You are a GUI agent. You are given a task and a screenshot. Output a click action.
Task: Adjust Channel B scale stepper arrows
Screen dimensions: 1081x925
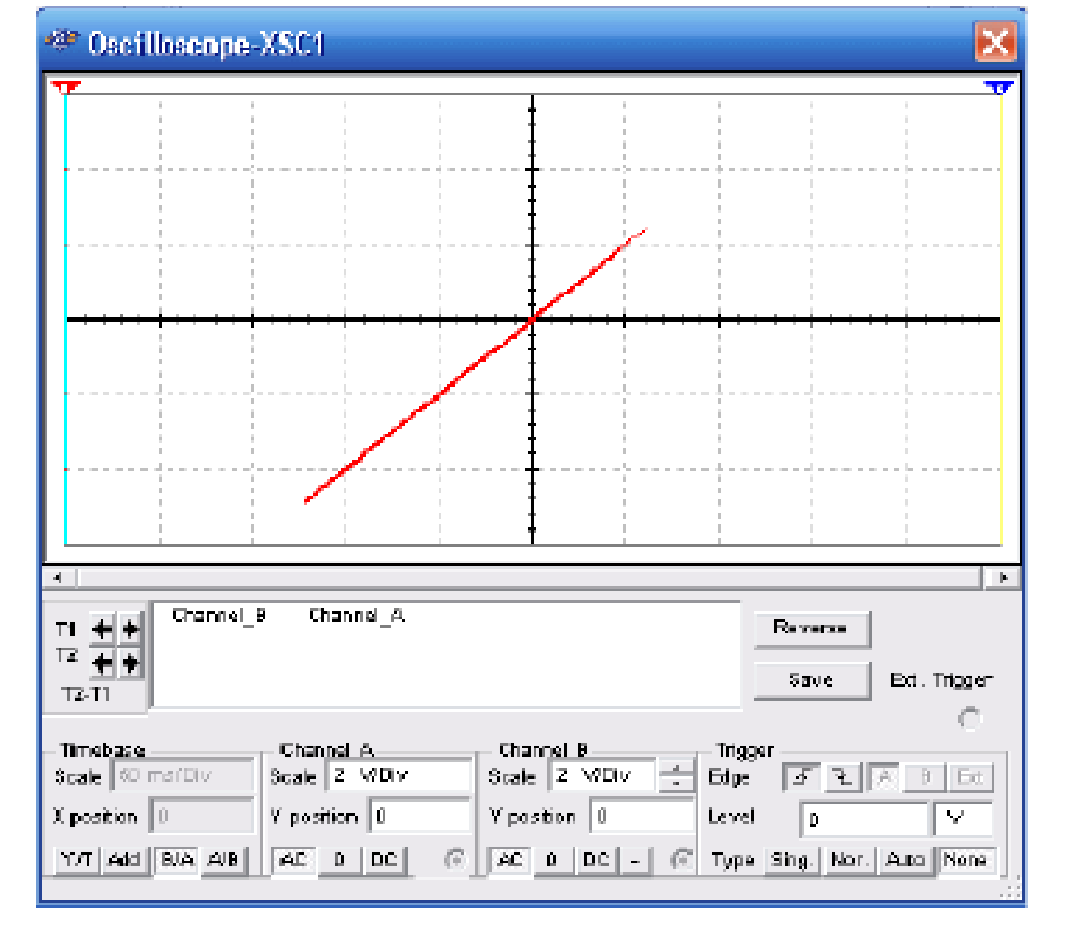click(681, 775)
